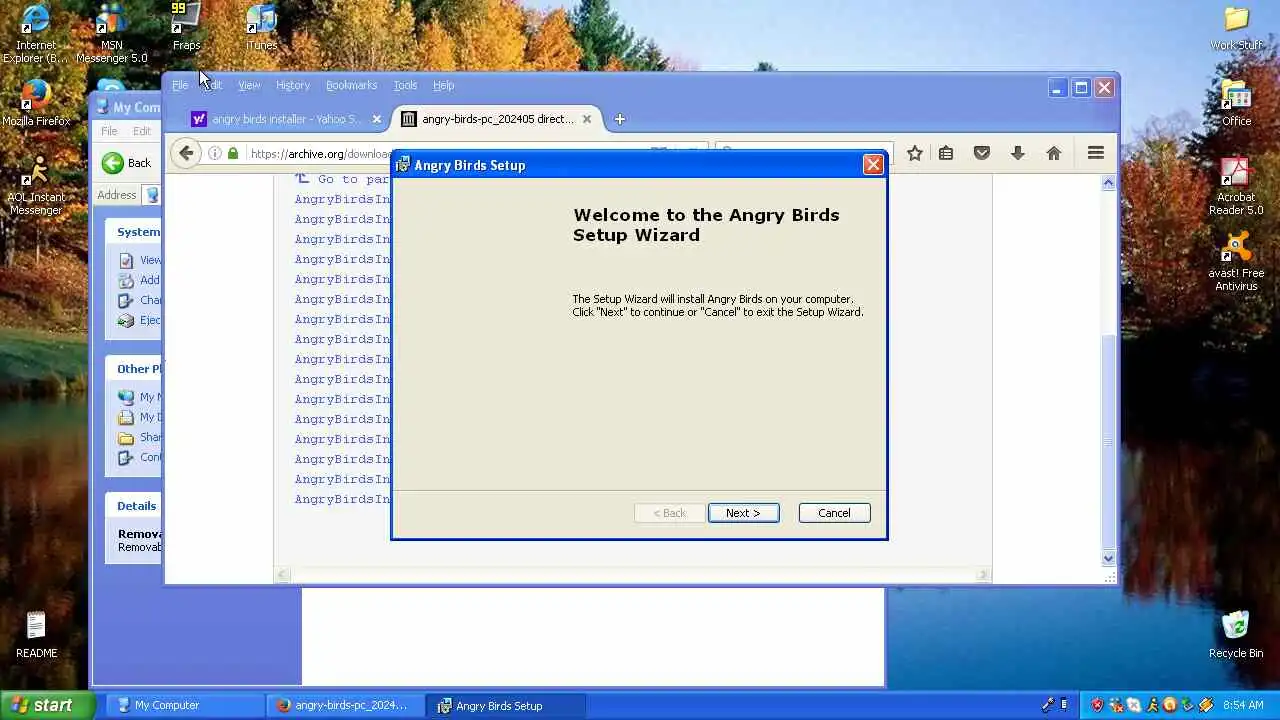Click the green padlock in URL bar

pyautogui.click(x=233, y=153)
